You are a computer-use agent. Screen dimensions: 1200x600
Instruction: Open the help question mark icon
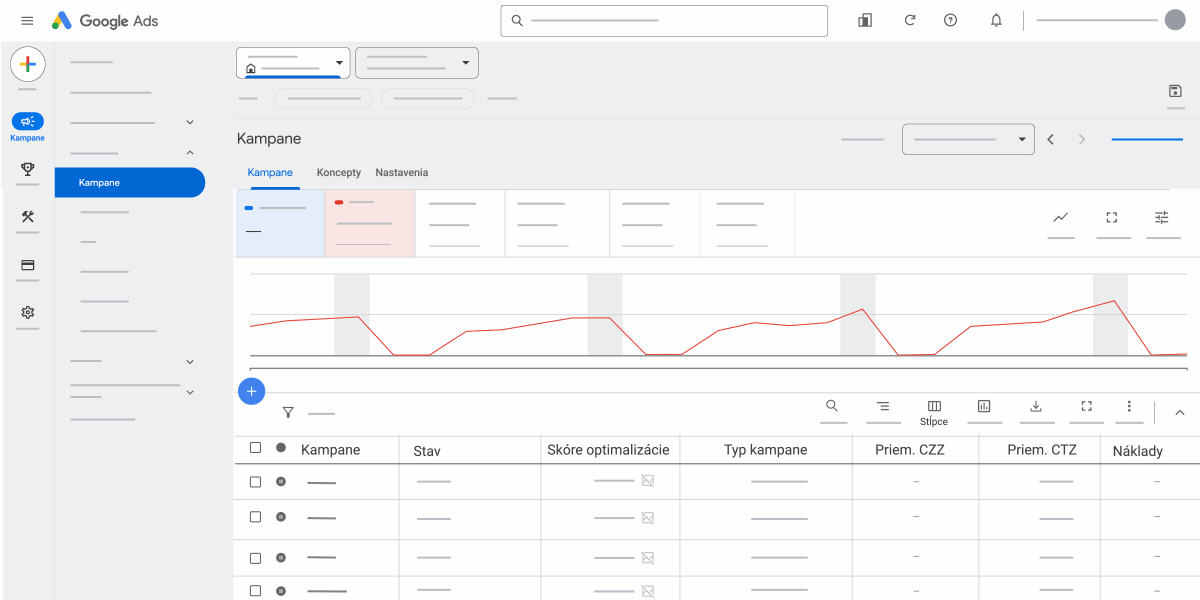(951, 20)
